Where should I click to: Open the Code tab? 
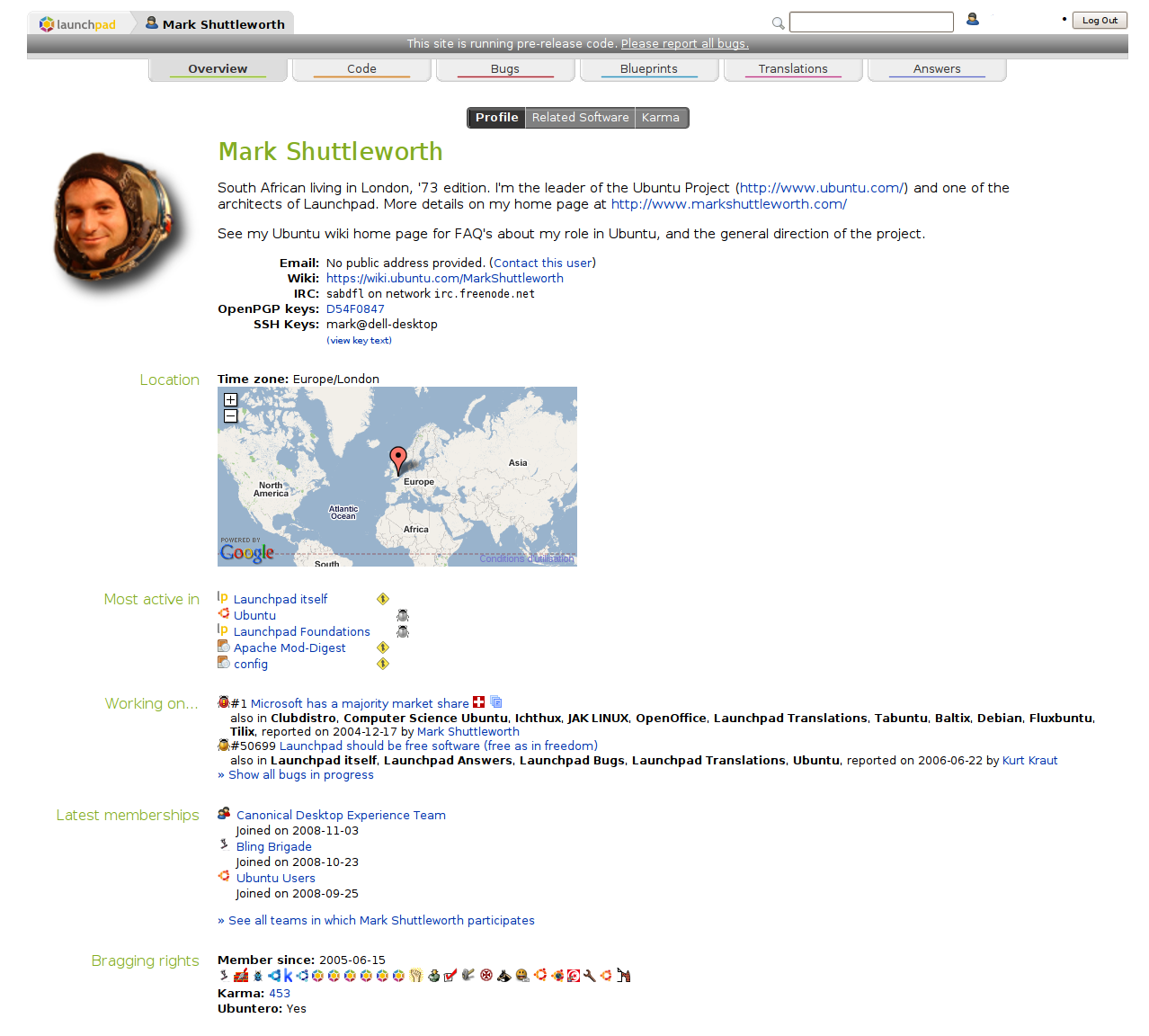(361, 69)
